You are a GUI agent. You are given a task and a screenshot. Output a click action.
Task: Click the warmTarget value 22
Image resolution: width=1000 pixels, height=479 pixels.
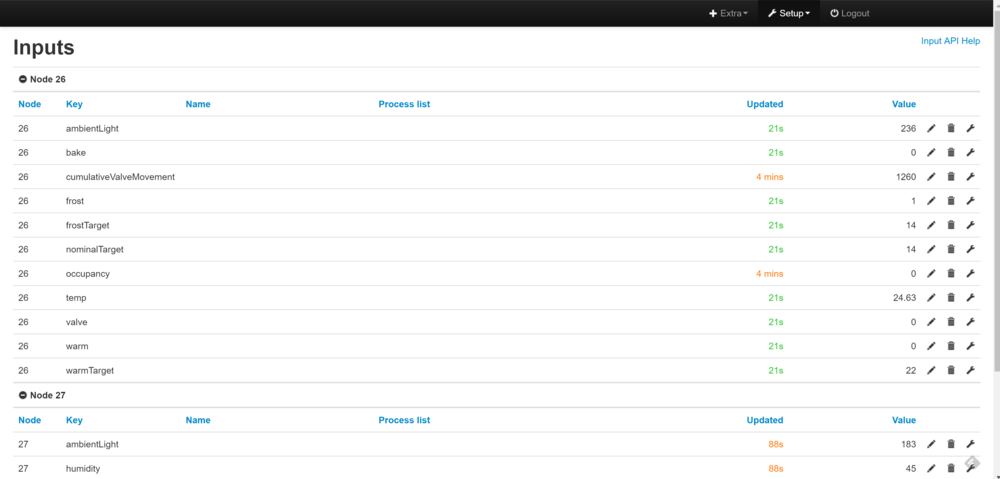[x=911, y=371]
